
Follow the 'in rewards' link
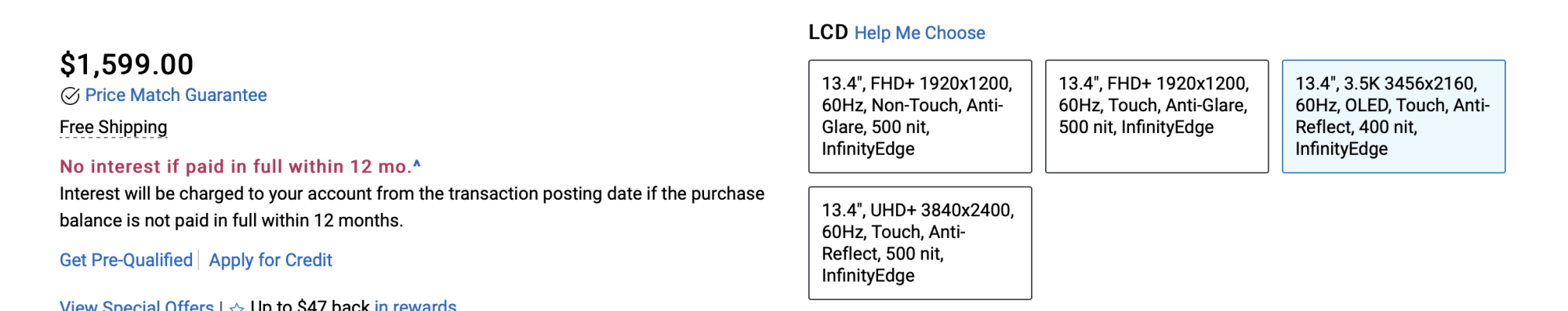point(416,305)
